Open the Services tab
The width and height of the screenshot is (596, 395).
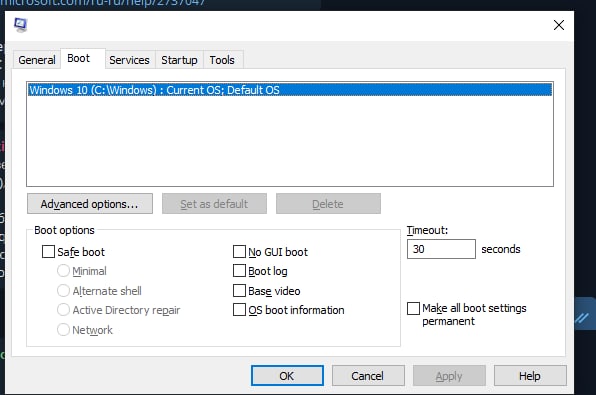(130, 60)
